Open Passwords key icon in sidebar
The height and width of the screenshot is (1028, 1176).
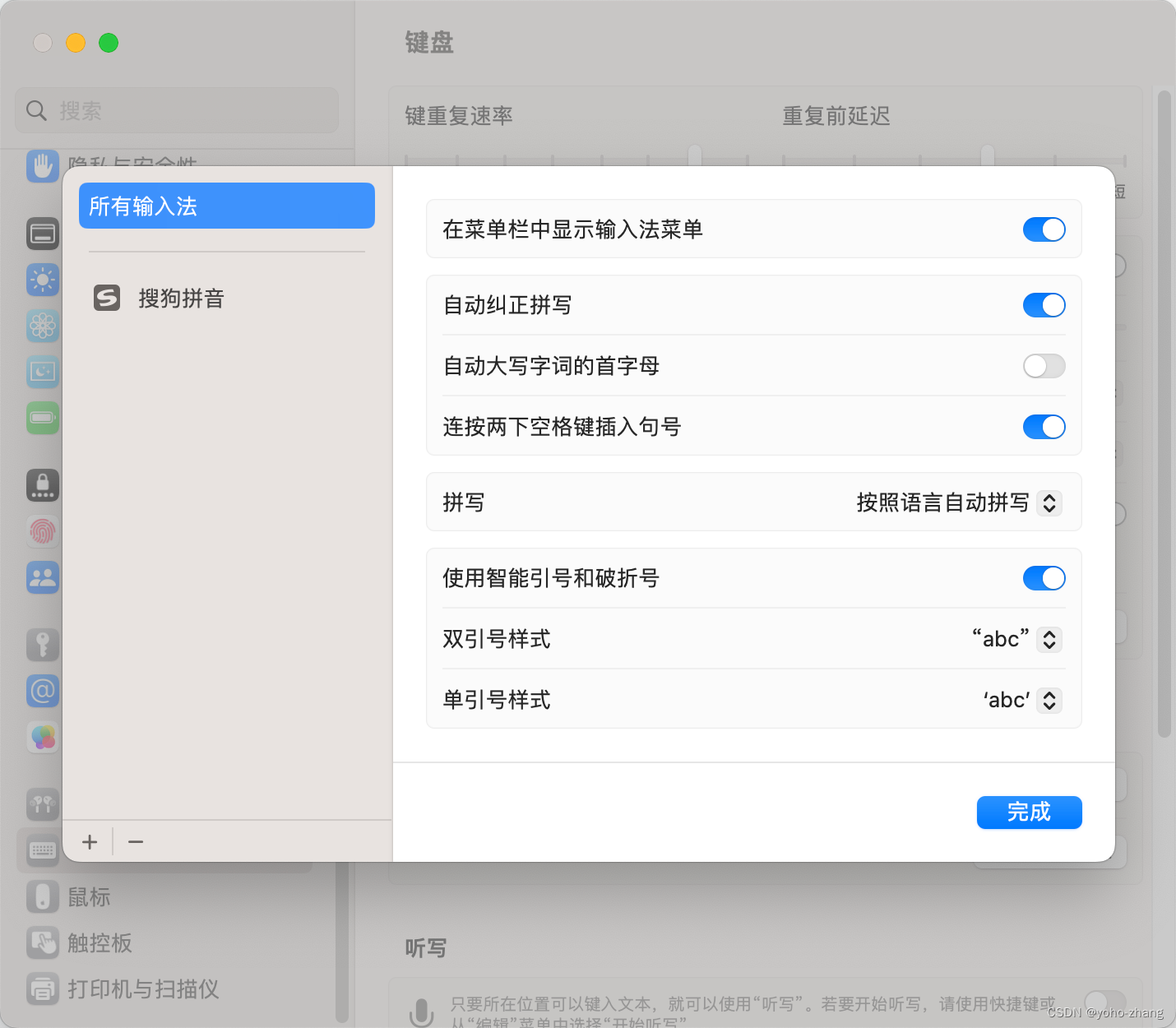[x=43, y=645]
